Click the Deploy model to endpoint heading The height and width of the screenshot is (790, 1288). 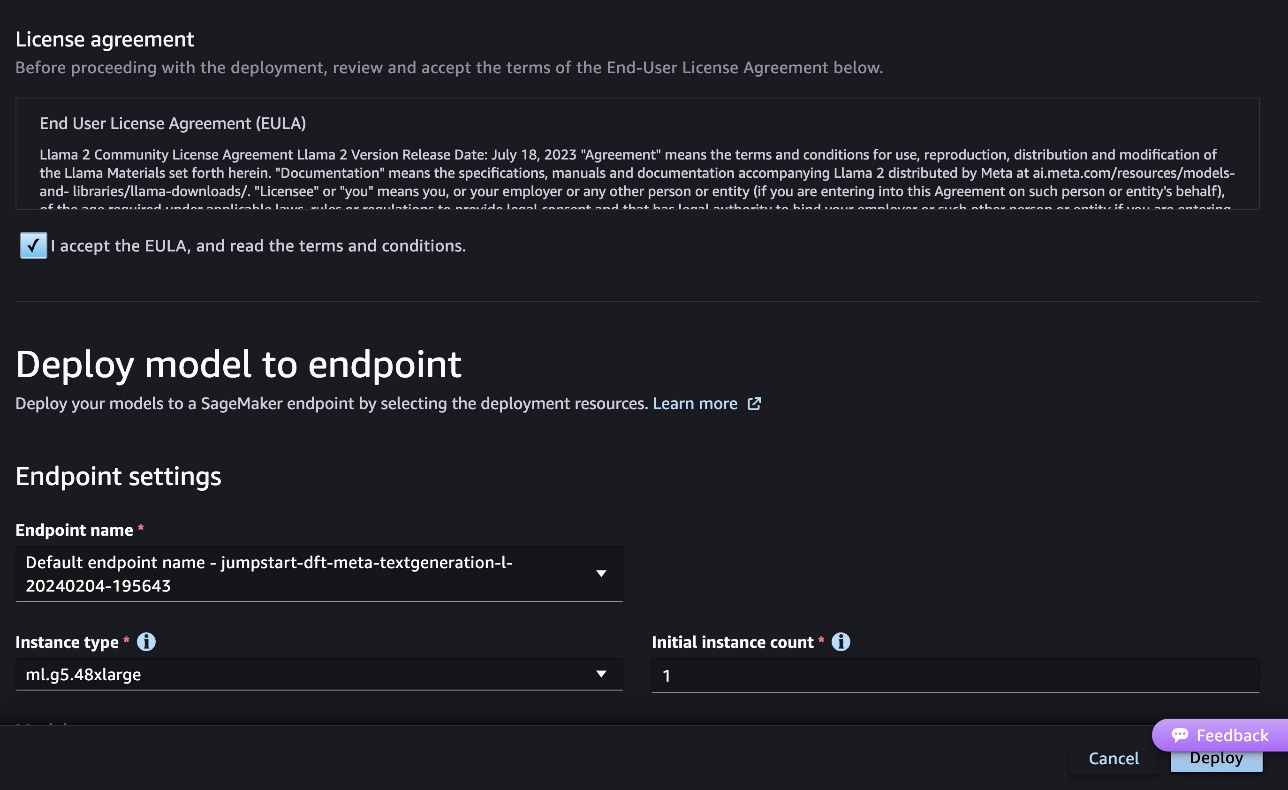239,365
